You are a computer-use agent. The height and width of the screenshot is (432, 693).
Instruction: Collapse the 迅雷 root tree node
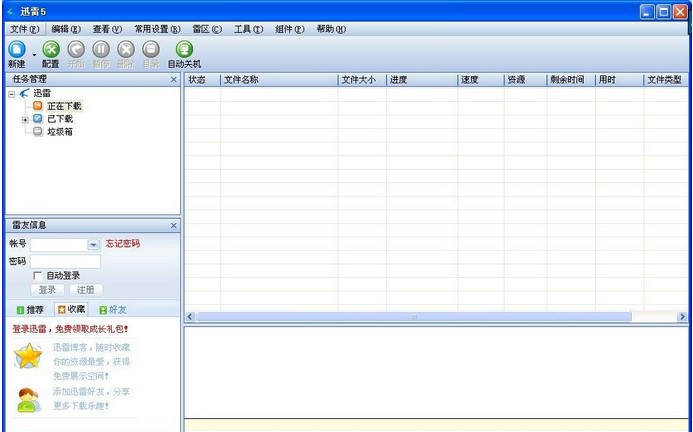[11, 93]
